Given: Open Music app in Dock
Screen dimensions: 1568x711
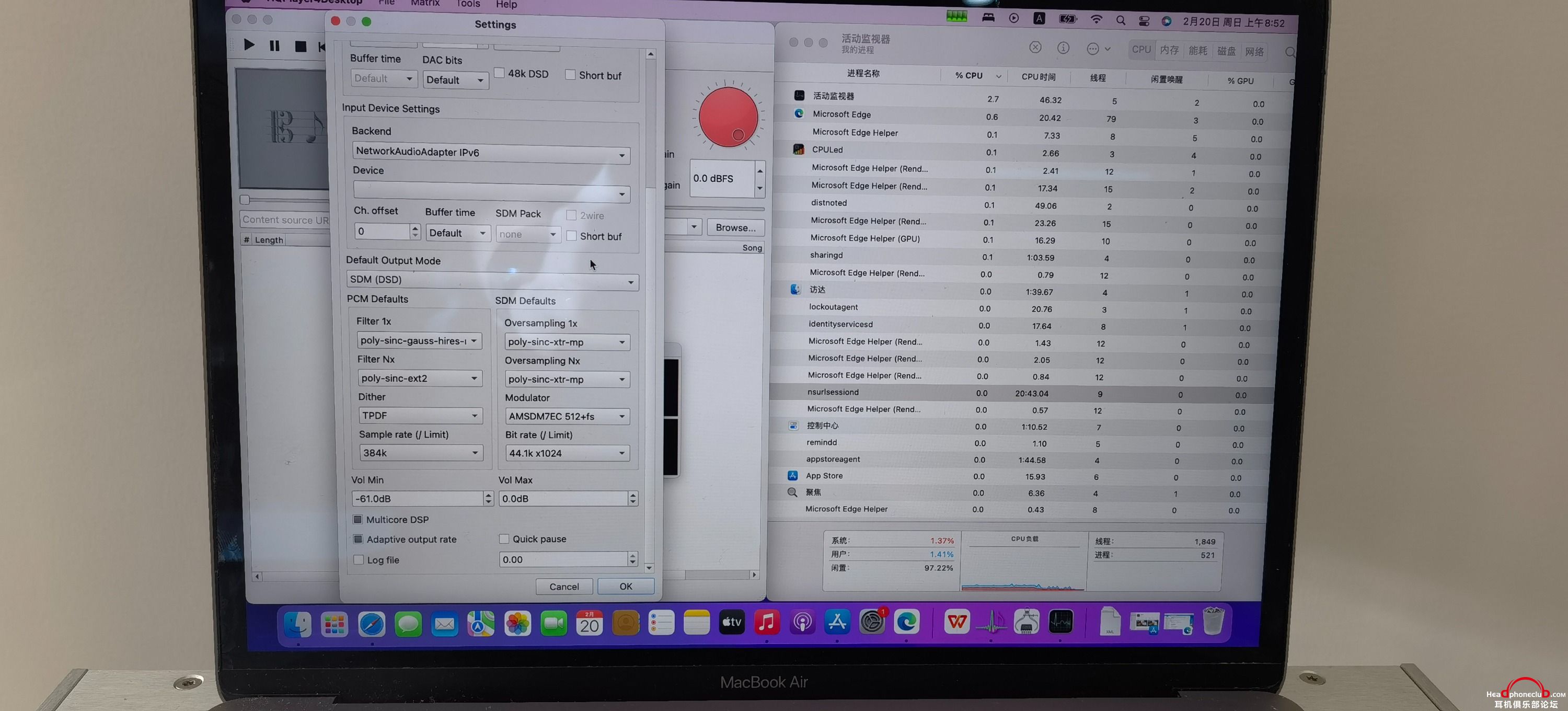Looking at the screenshot, I should 767,622.
